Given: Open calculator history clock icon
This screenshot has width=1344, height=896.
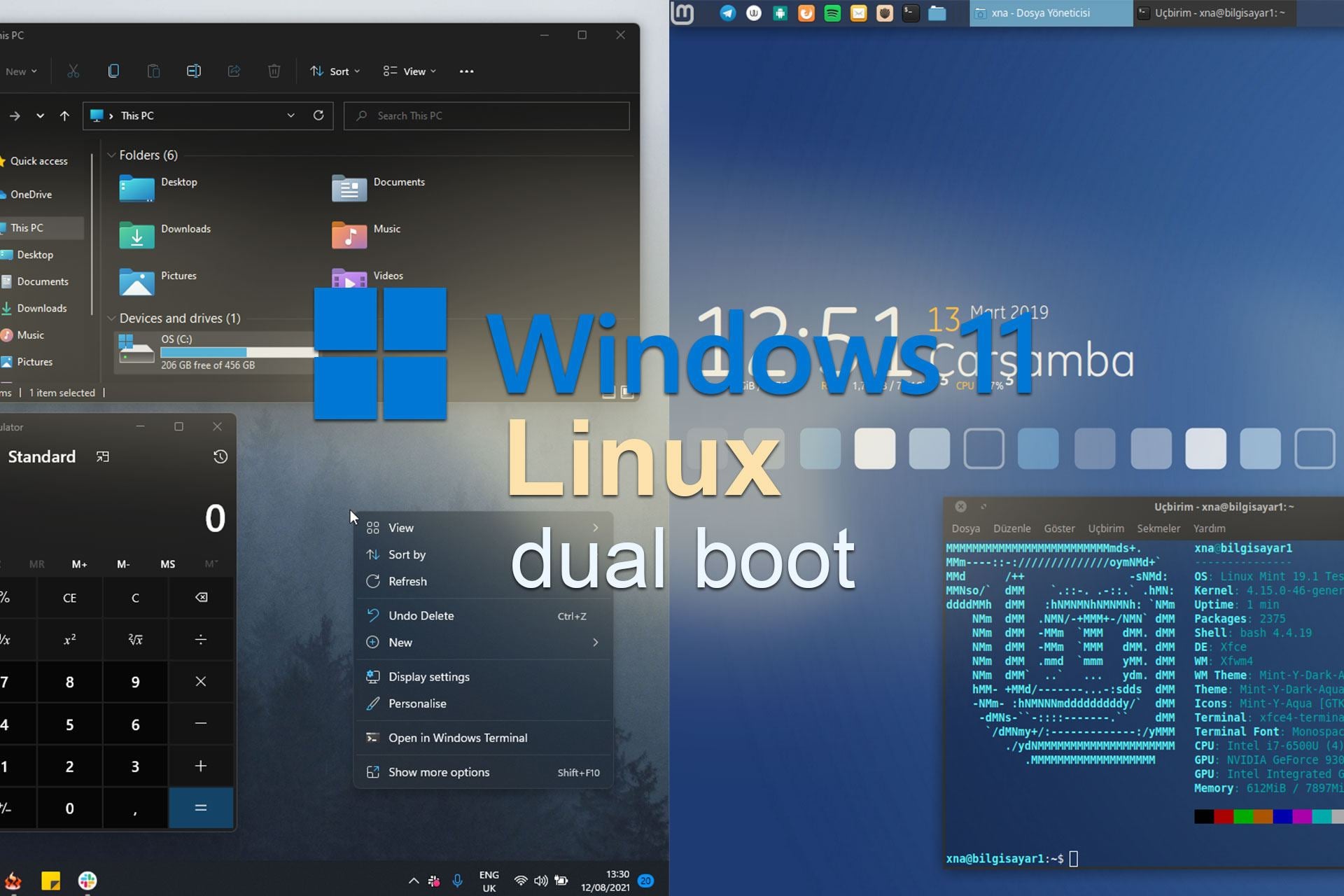Looking at the screenshot, I should 220,456.
